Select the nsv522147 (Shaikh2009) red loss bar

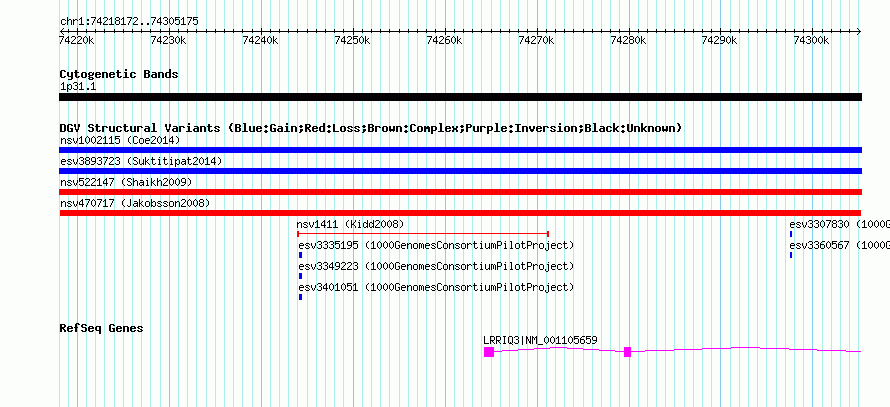[460, 192]
